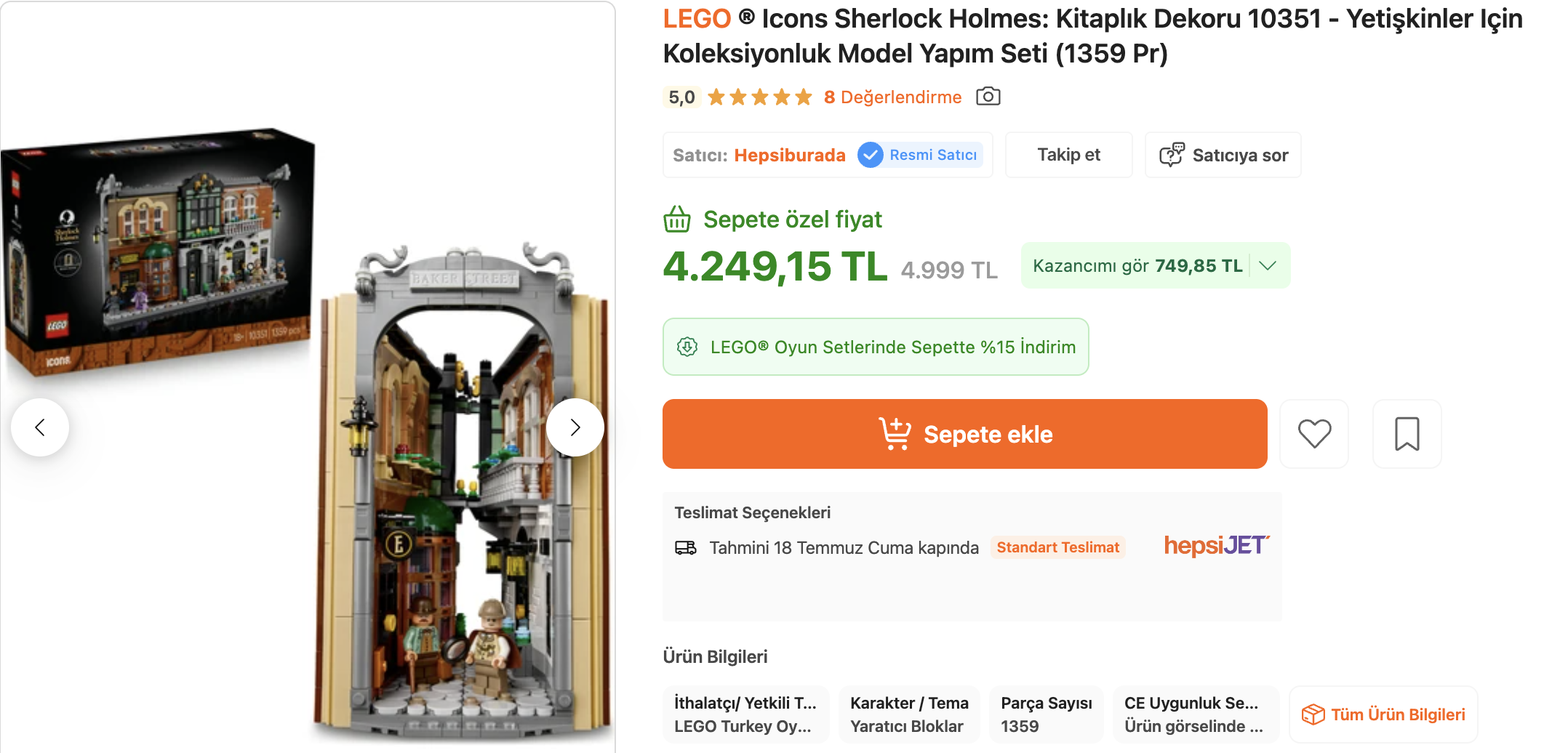Go to the previous product image
Viewport: 1568px width, 753px height.
coord(40,427)
